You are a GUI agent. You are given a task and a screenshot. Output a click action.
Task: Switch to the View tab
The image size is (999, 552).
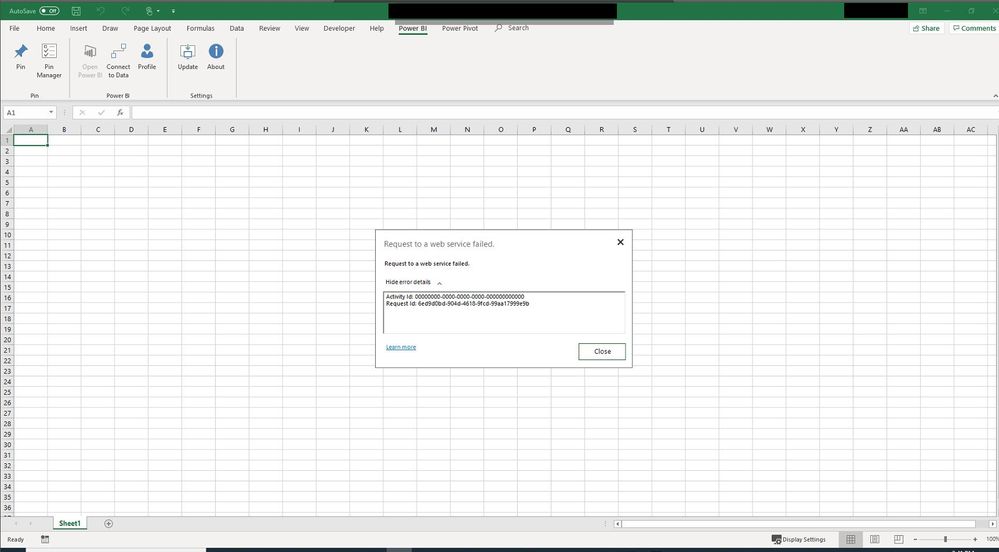pyautogui.click(x=301, y=28)
